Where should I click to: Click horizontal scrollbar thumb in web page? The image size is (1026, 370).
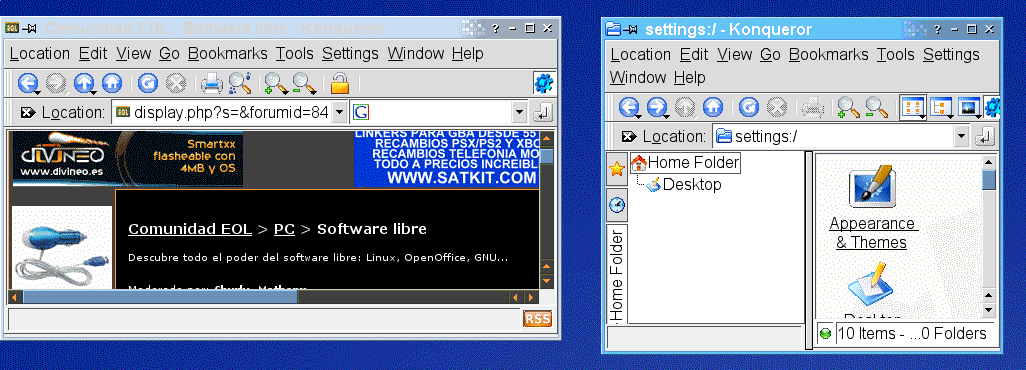click(x=160, y=297)
